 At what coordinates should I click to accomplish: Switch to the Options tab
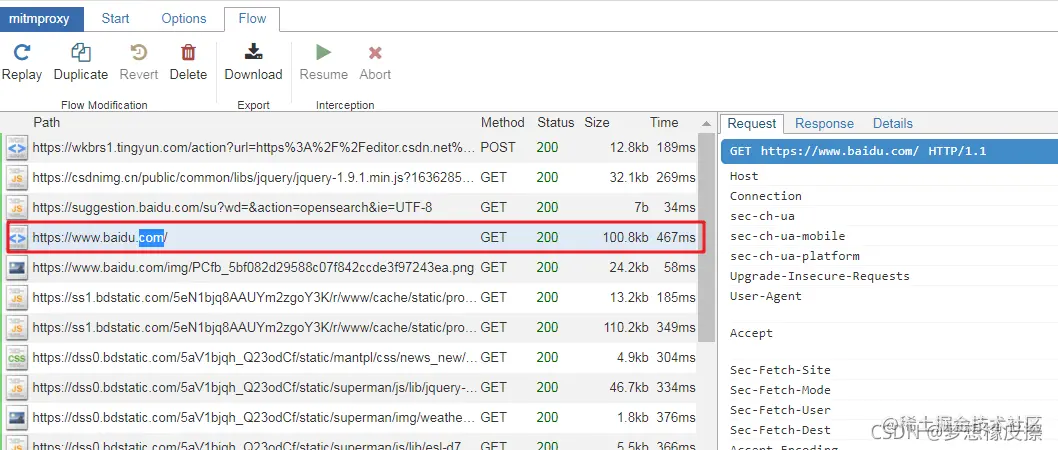tap(184, 19)
